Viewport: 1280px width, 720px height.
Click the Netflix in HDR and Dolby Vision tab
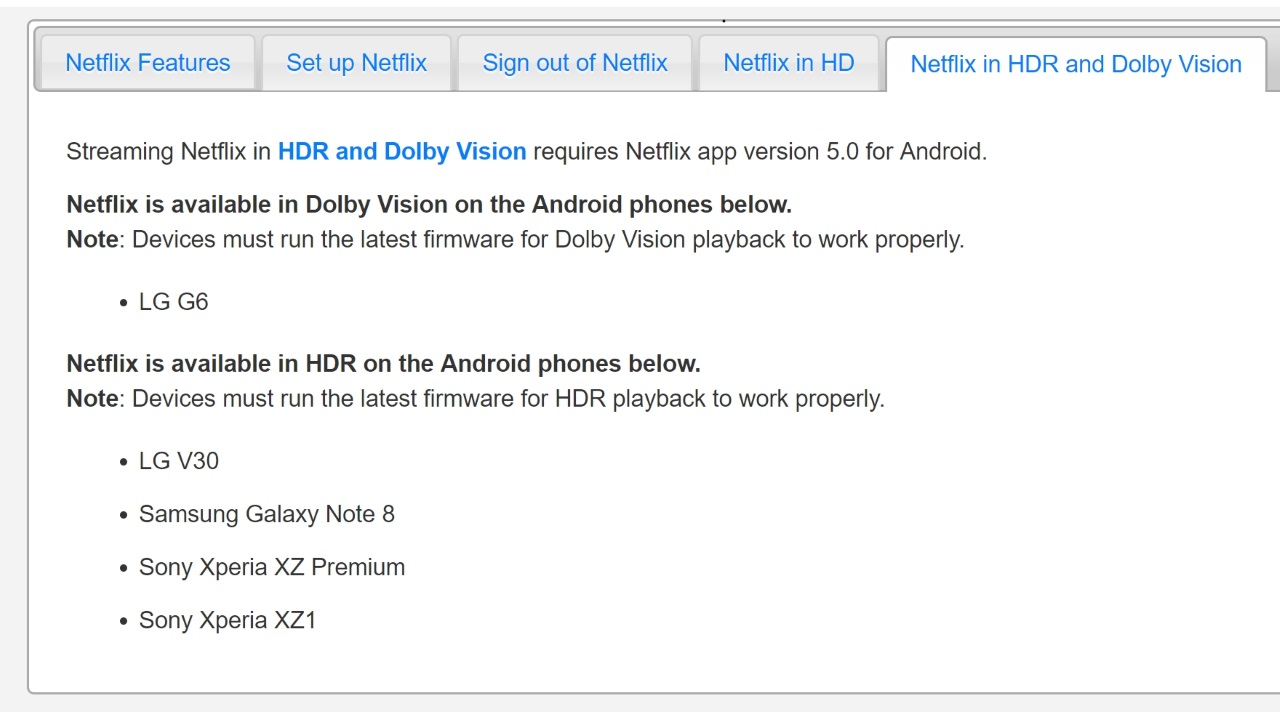[1075, 64]
